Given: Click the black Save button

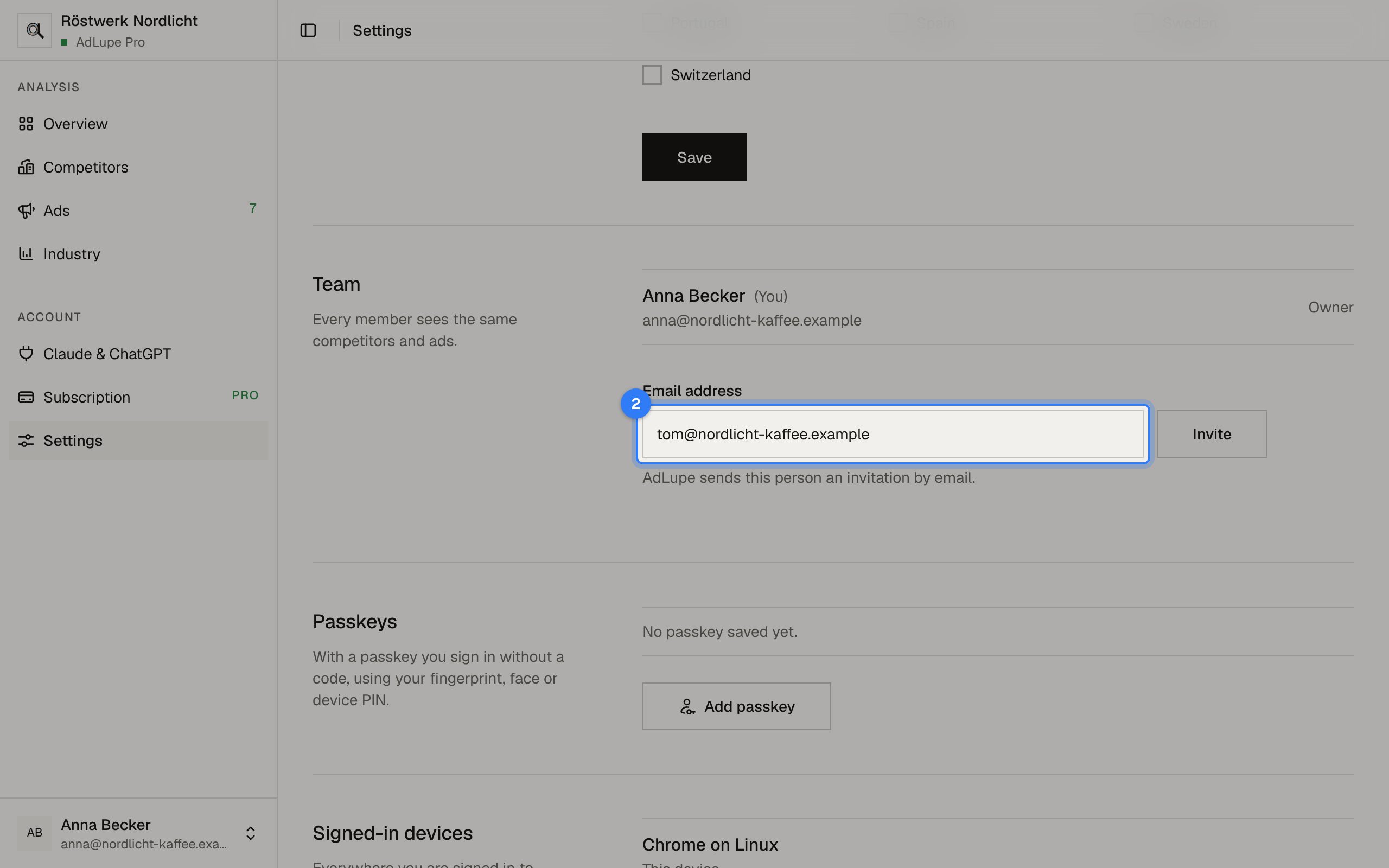Looking at the screenshot, I should 694,157.
